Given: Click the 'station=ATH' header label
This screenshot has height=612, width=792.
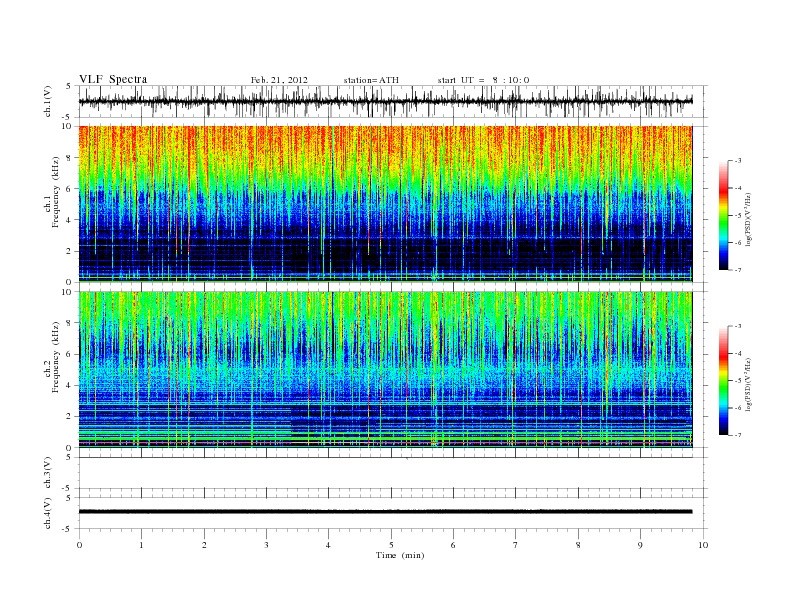Looking at the screenshot, I should click(x=371, y=80).
